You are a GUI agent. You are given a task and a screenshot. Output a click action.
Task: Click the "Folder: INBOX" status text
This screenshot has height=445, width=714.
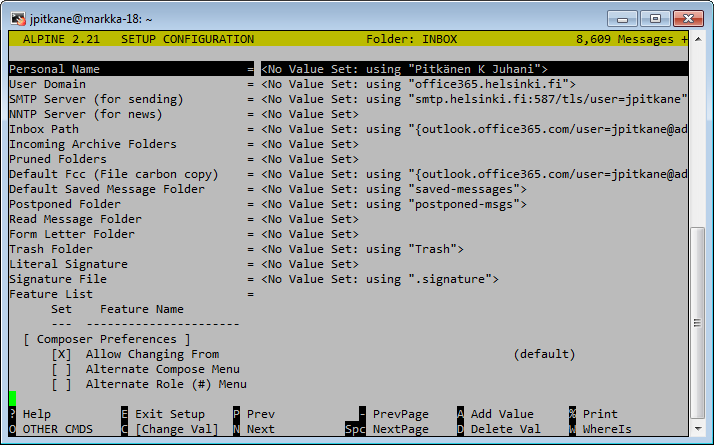pos(412,39)
